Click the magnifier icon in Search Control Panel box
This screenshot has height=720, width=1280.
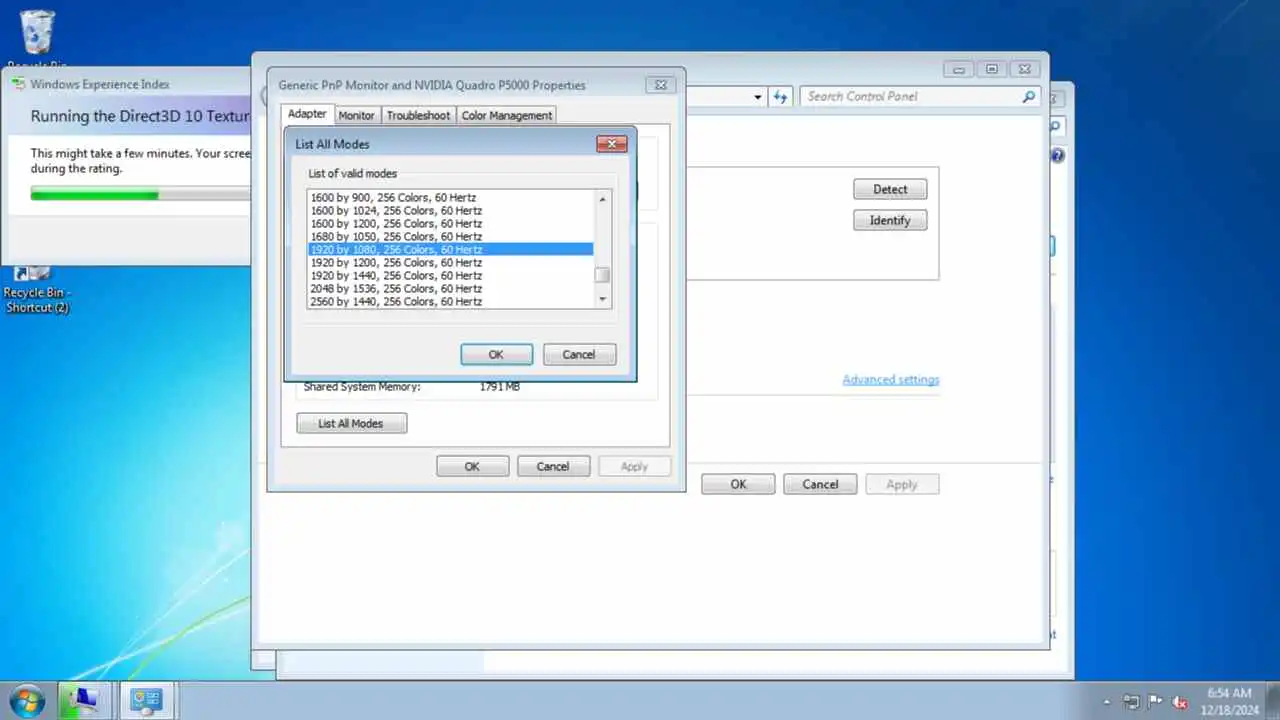point(1028,97)
